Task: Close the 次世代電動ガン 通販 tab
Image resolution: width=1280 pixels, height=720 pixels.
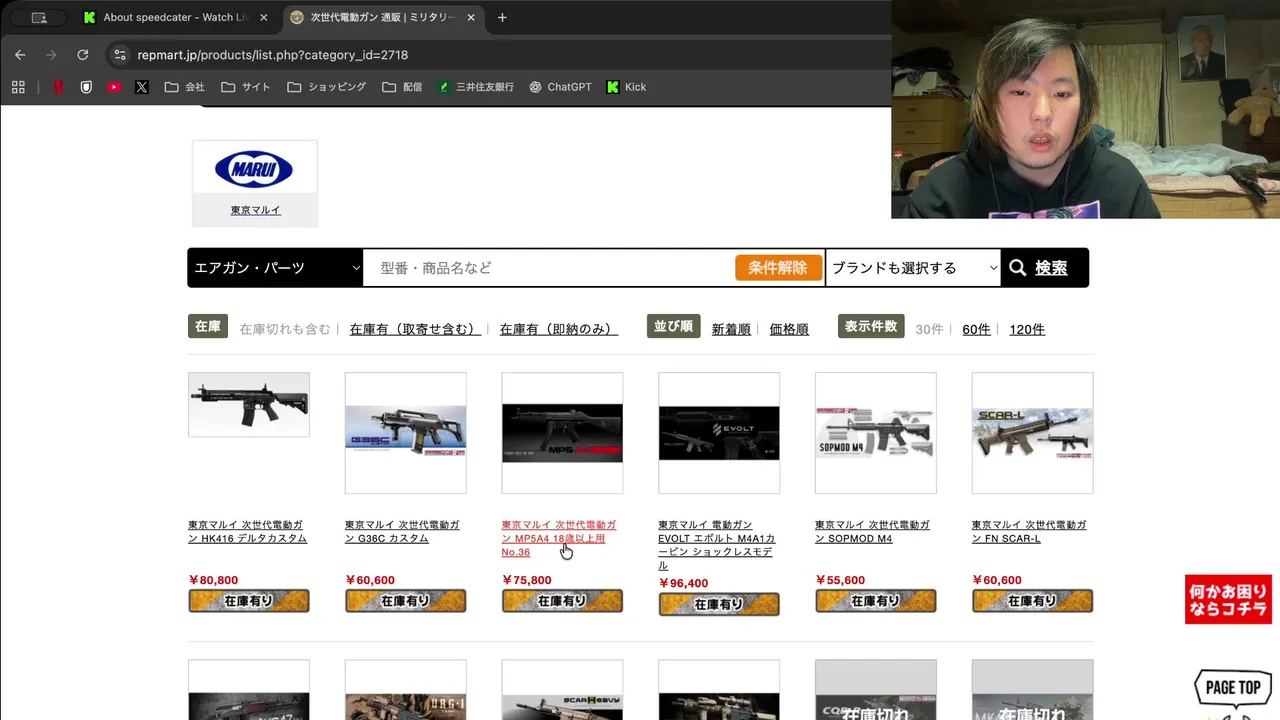Action: pos(471,17)
